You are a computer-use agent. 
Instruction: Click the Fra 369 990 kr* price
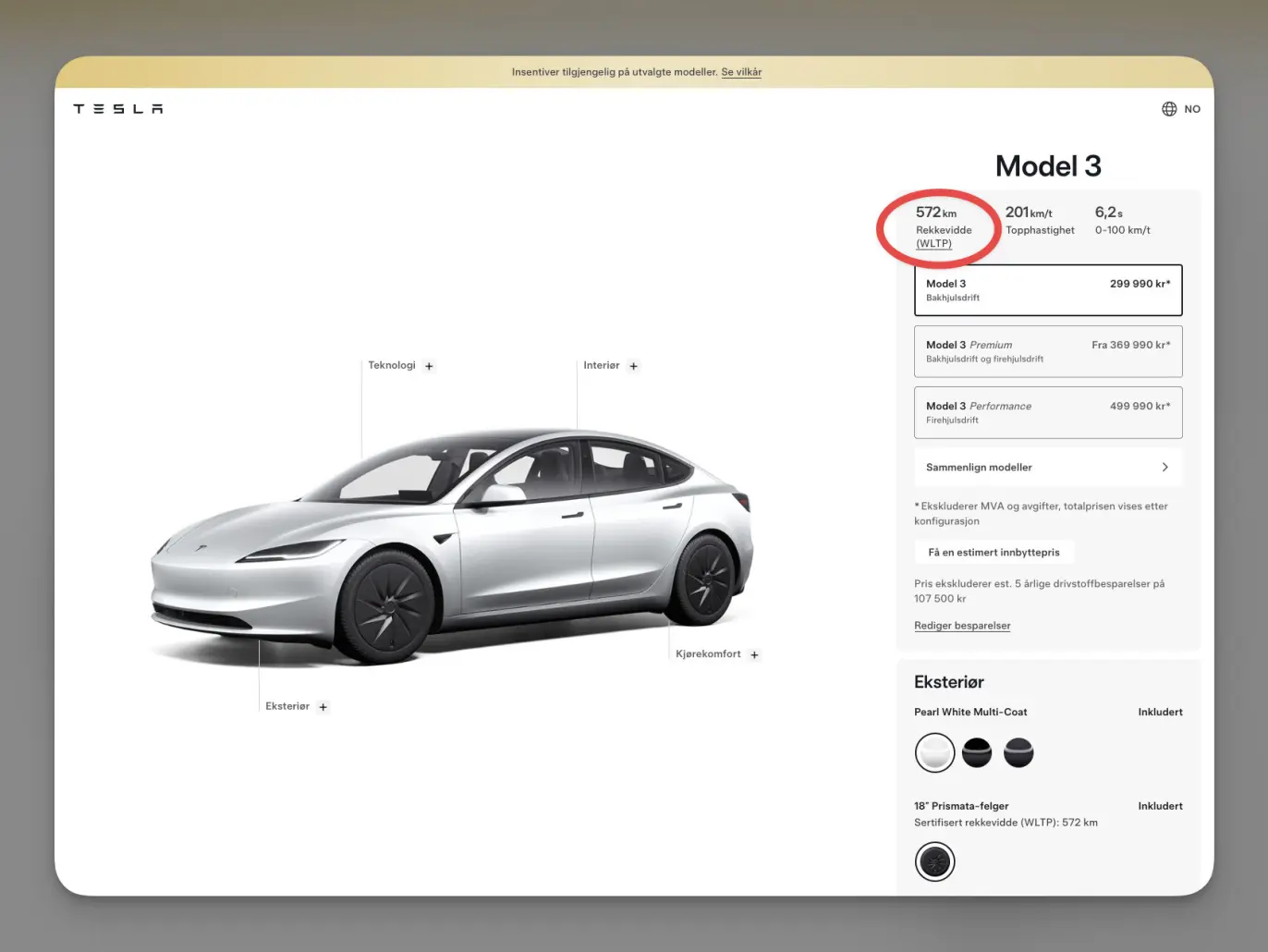[1130, 345]
